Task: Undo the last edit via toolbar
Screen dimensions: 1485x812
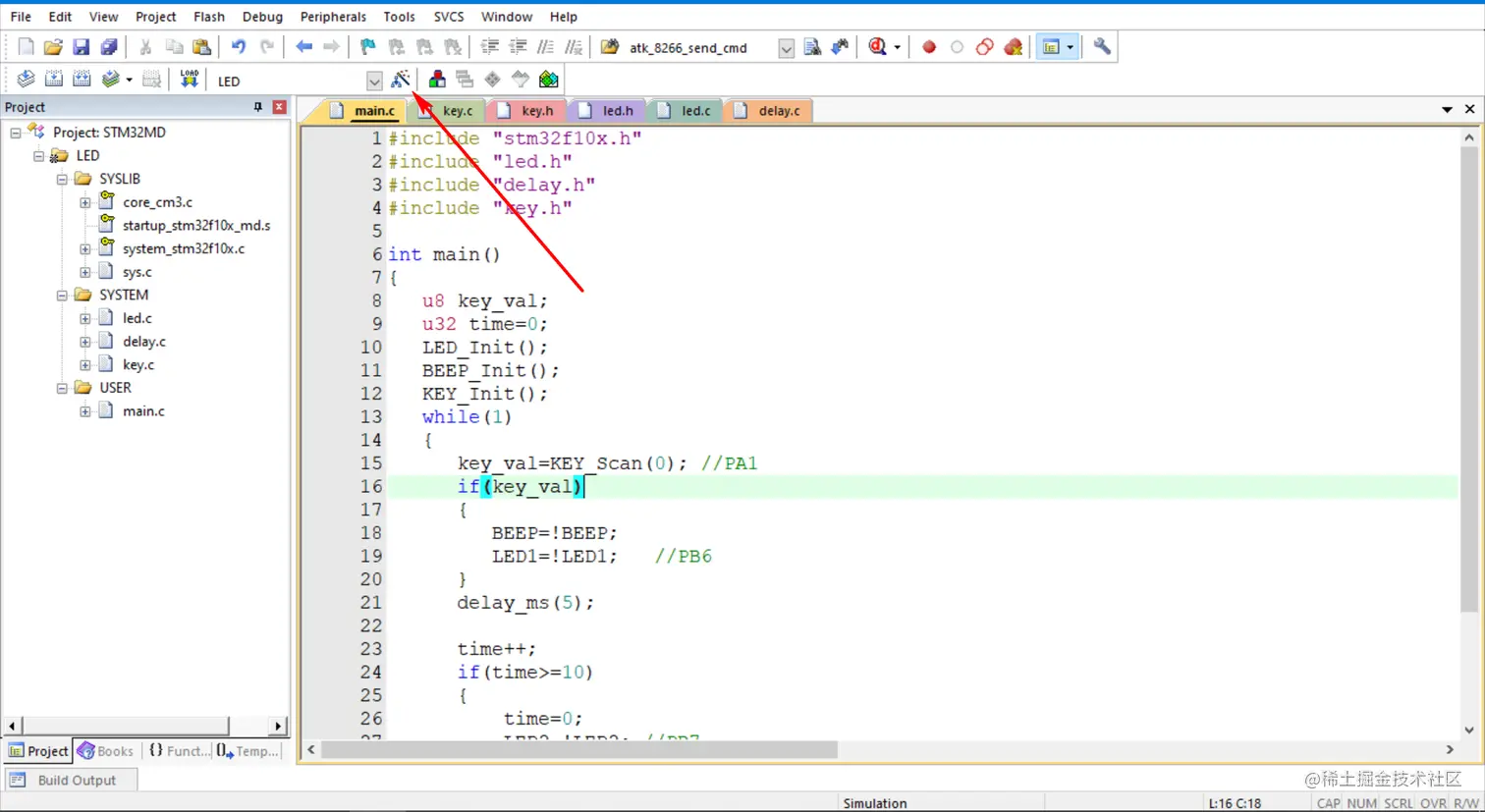Action: 238,47
